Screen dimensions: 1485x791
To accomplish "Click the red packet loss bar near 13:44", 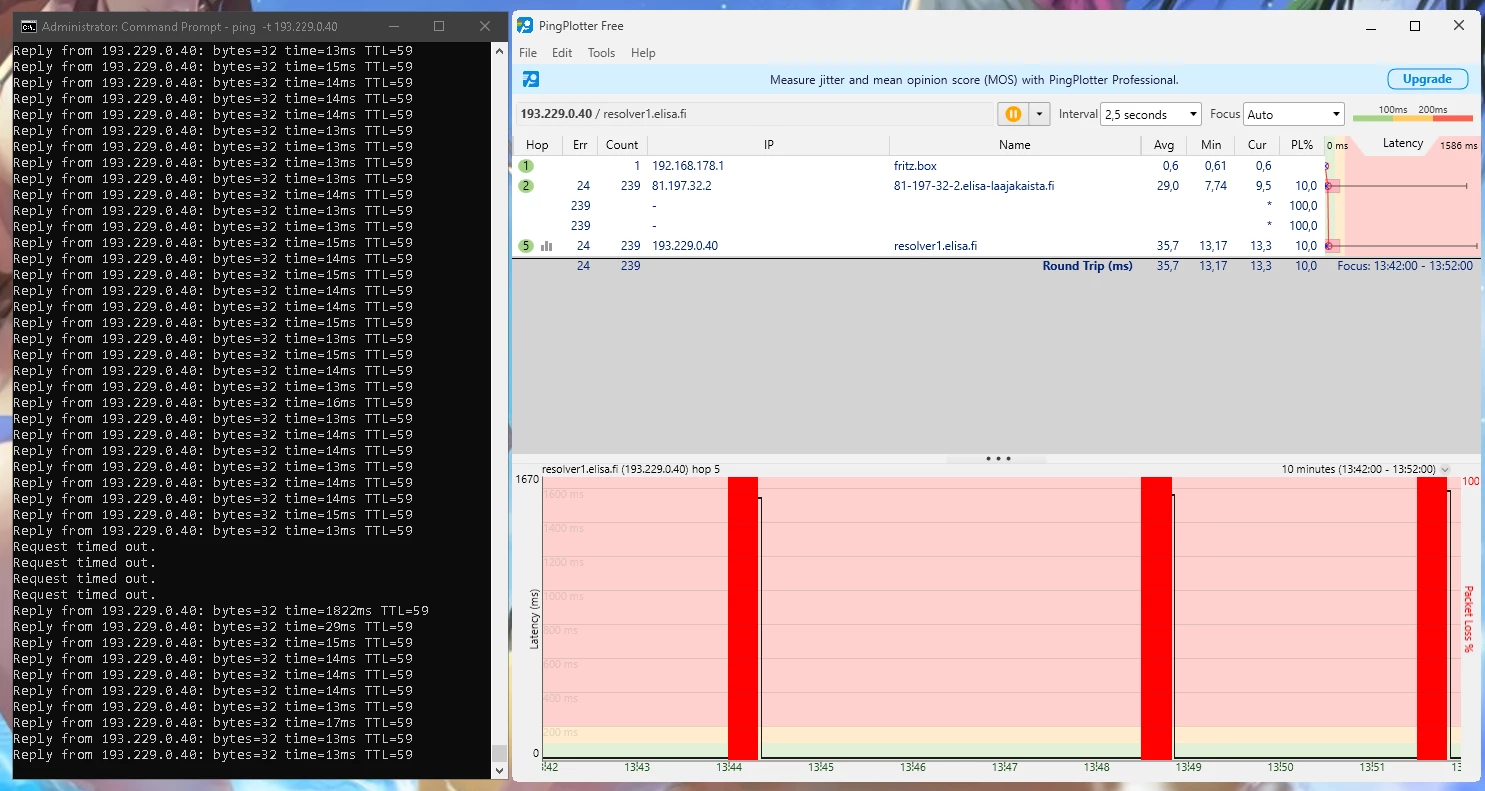I will 743,618.
